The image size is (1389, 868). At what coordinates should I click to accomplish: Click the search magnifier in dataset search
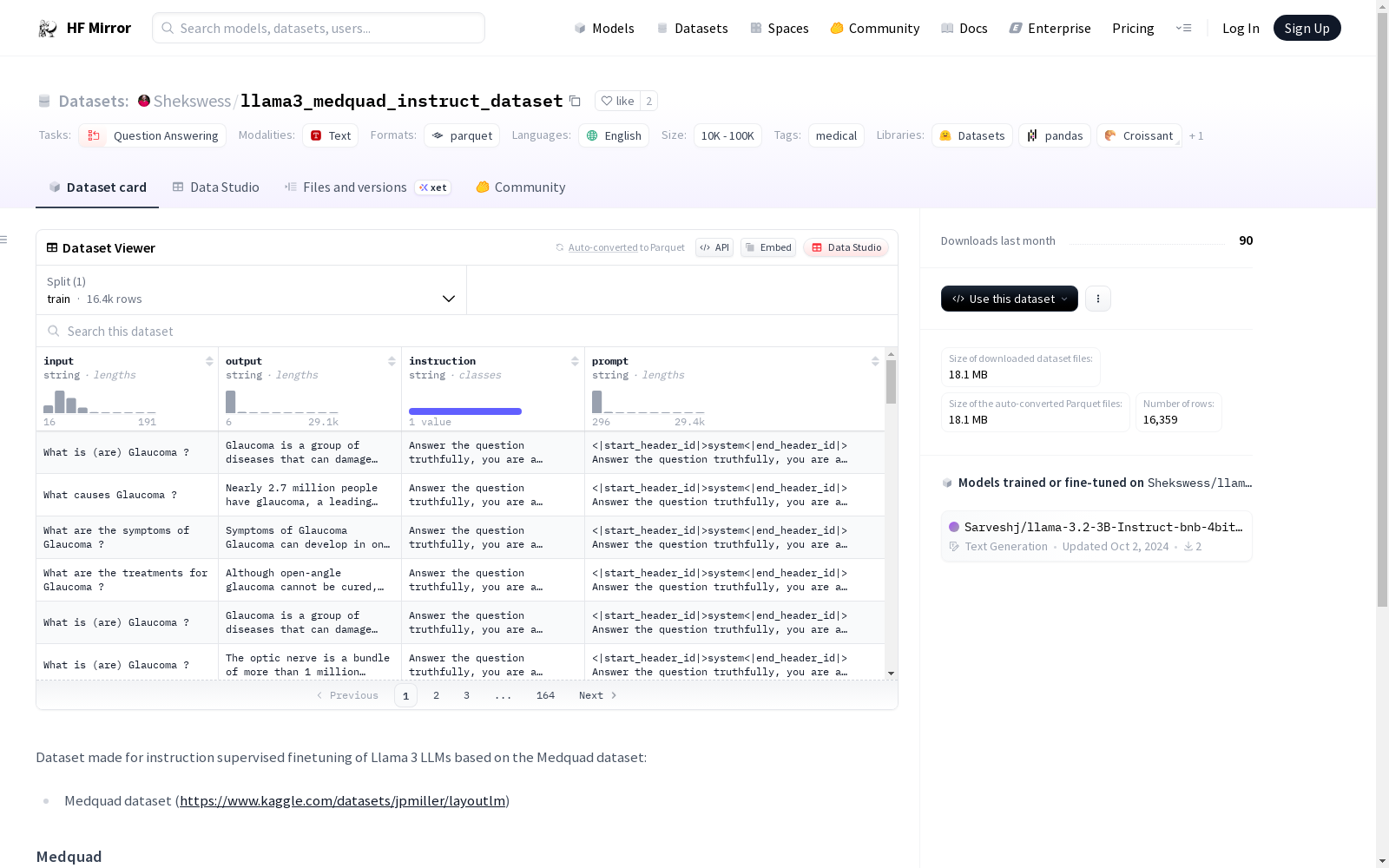[54, 331]
